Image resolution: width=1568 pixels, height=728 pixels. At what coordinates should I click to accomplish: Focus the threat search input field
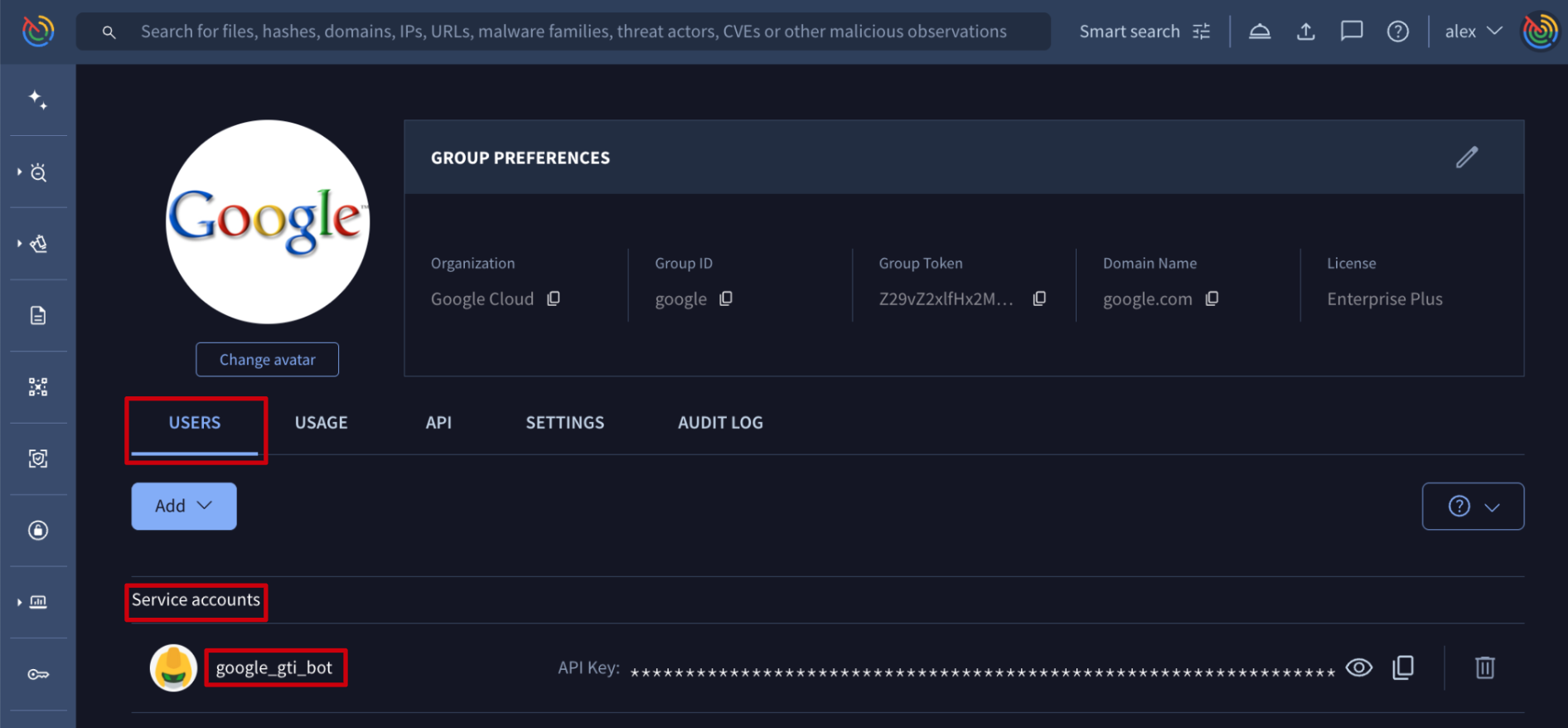573,32
